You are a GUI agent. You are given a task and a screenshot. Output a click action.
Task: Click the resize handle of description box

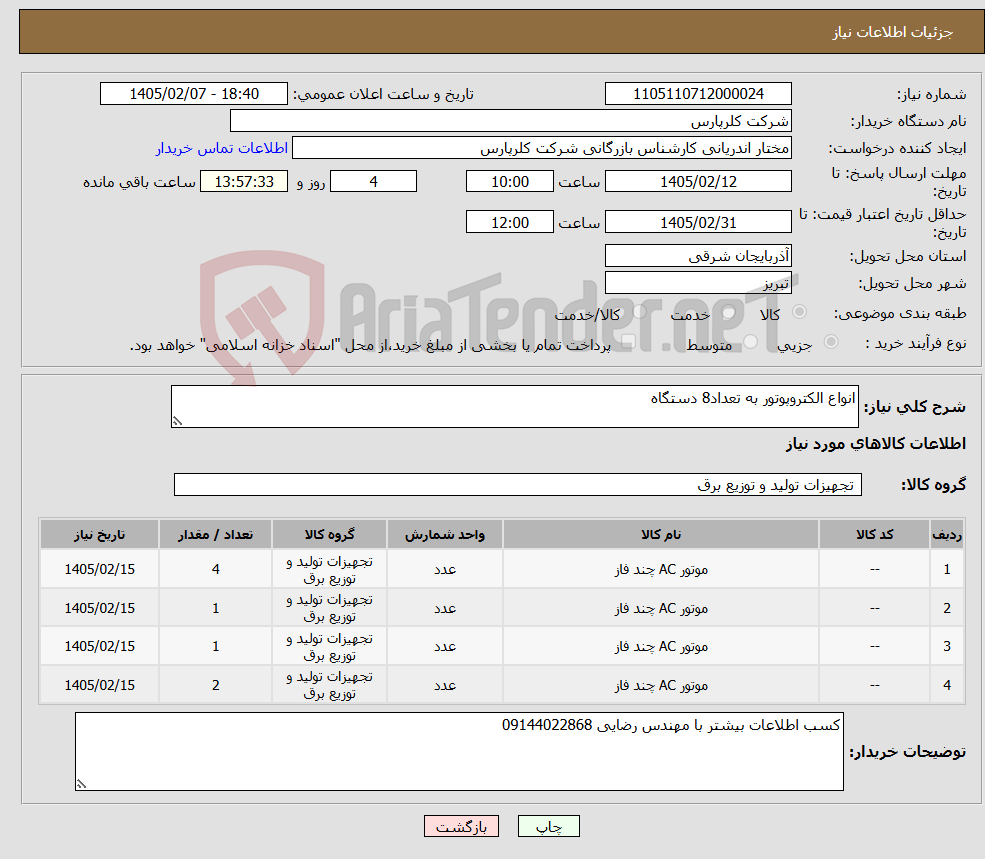click(x=177, y=422)
